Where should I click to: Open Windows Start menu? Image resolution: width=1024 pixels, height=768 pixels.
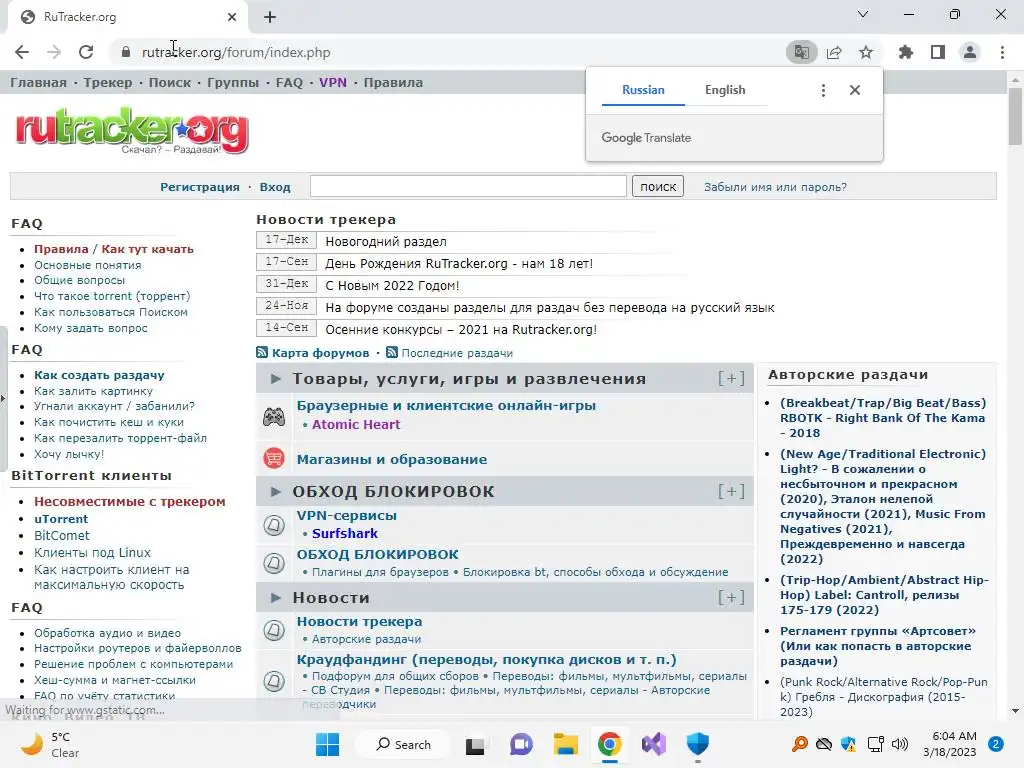[327, 744]
